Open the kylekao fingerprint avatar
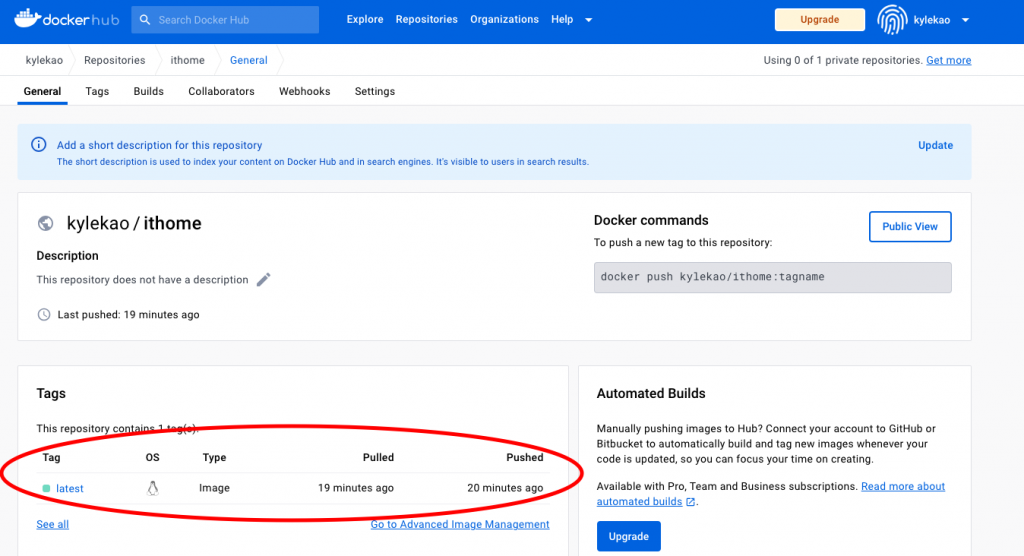This screenshot has height=556, width=1024. coord(891,20)
